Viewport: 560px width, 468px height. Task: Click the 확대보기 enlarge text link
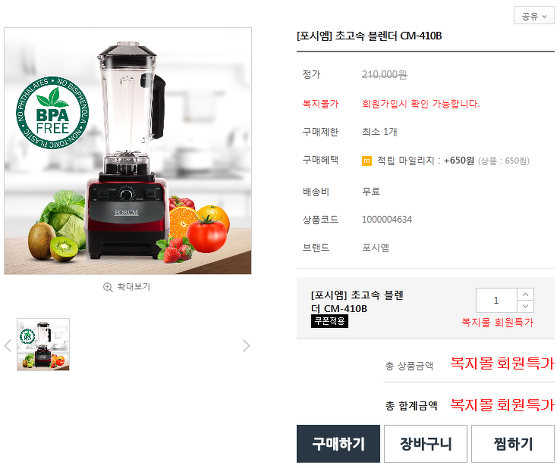(x=134, y=287)
